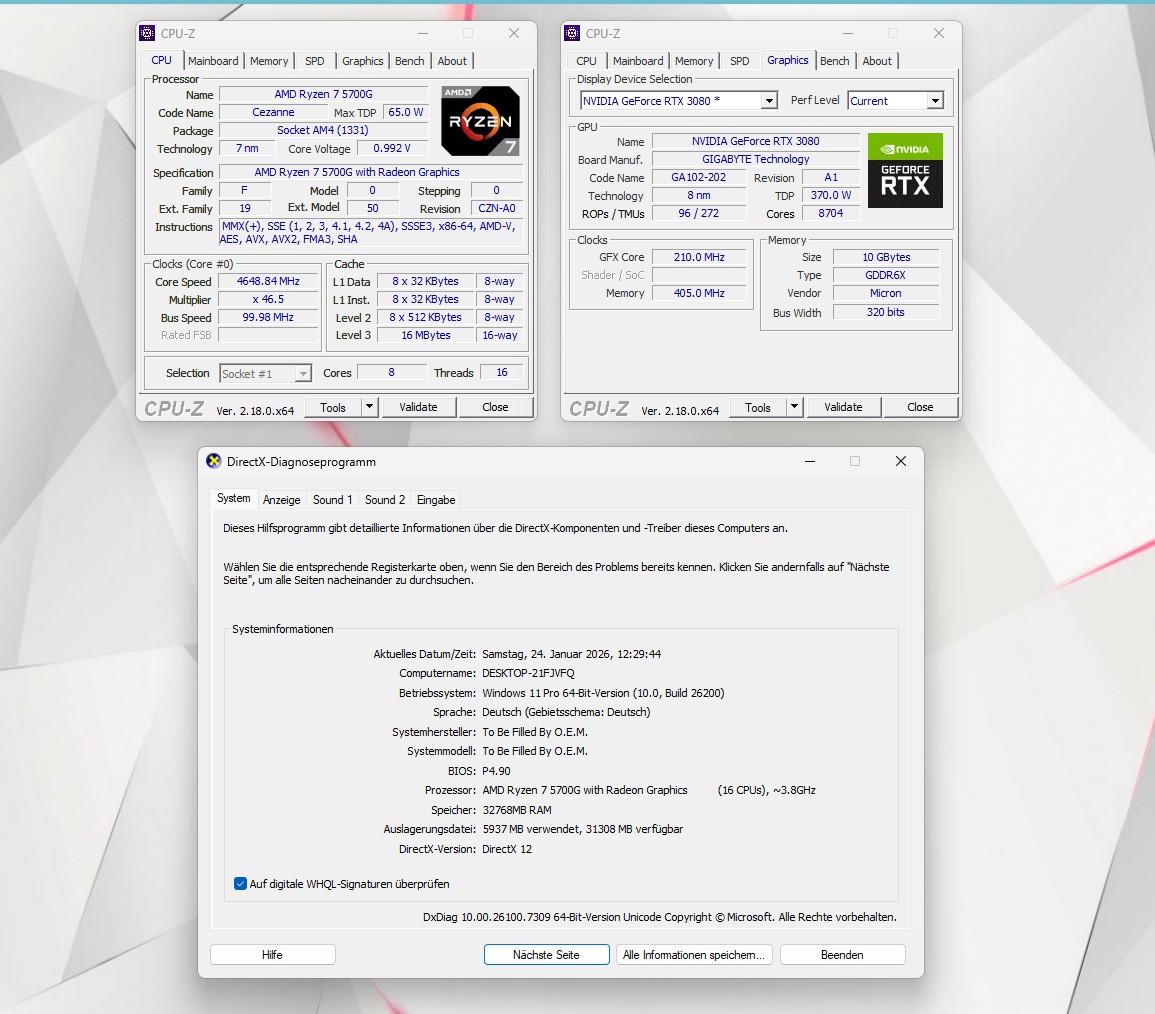Click the Core Speed value 4648.84 MHz

268,281
